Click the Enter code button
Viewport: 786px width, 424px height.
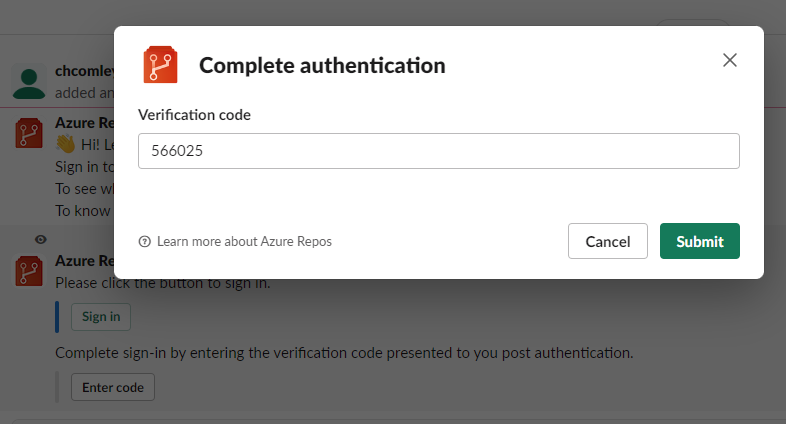click(x=113, y=387)
